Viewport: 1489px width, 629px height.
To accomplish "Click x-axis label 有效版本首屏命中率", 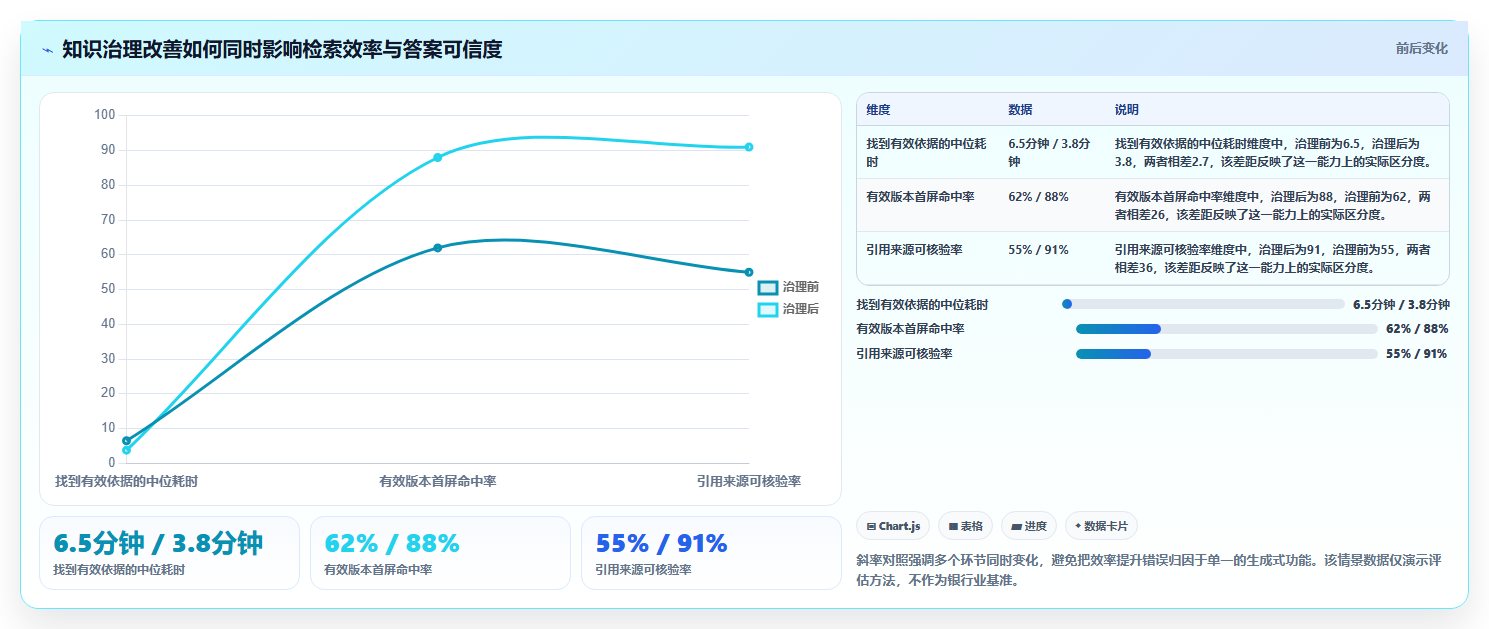I will pos(438,481).
